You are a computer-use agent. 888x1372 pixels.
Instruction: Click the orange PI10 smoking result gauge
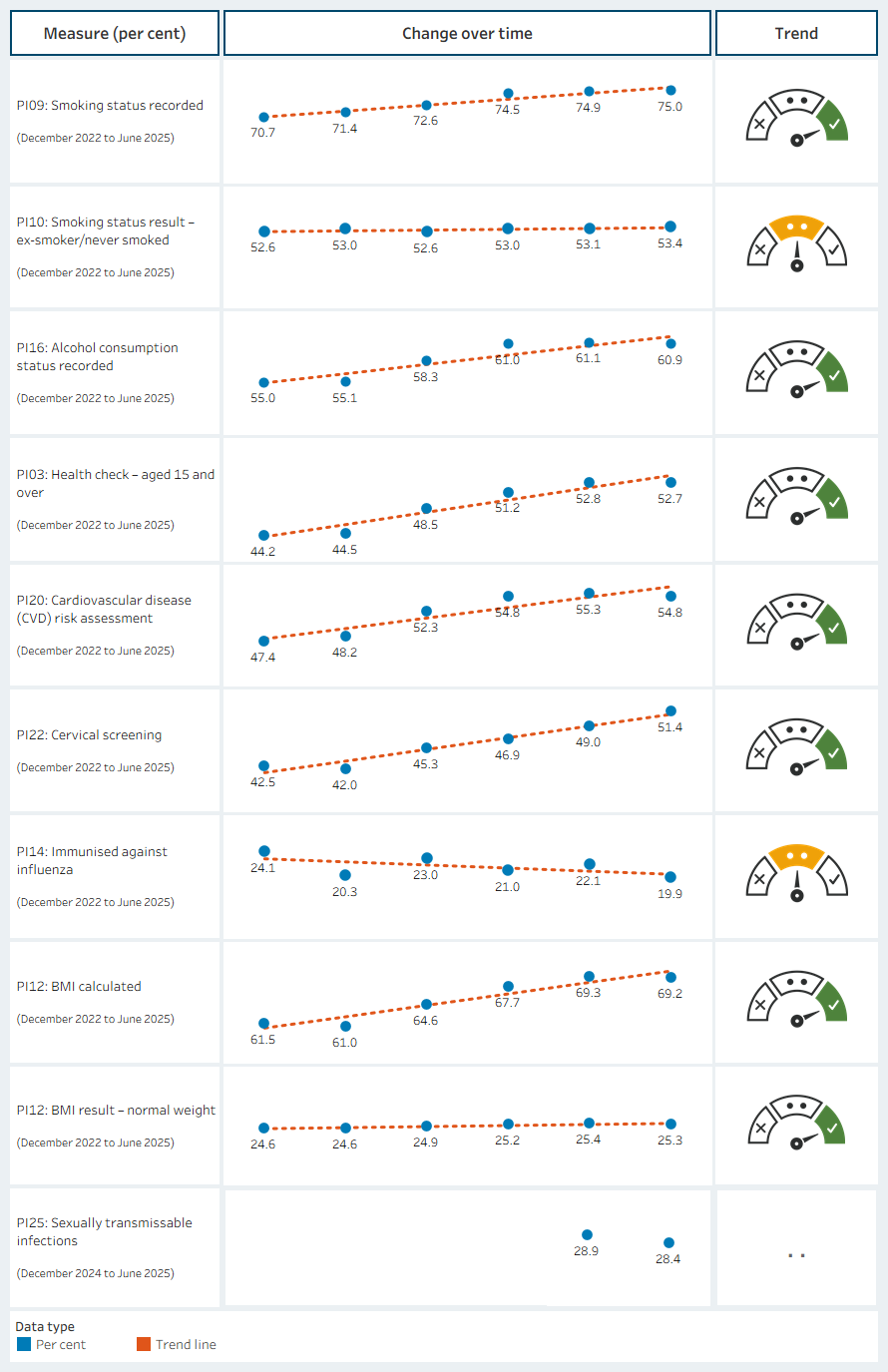coord(796,244)
